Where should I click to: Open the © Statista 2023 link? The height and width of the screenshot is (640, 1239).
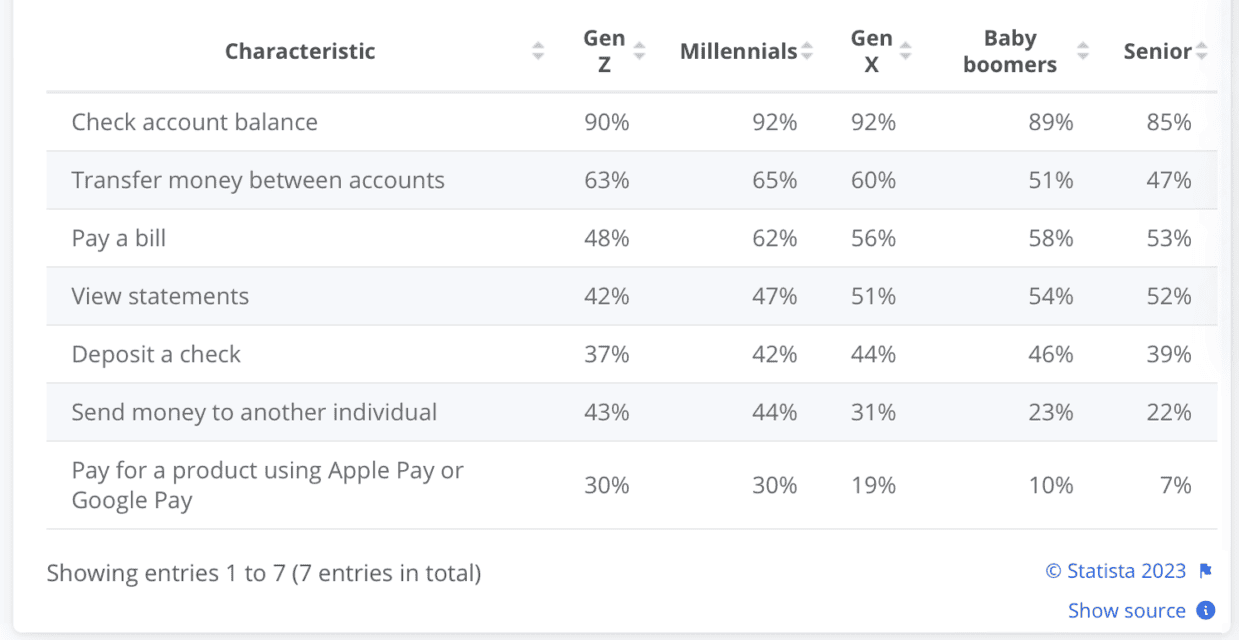(x=1113, y=571)
